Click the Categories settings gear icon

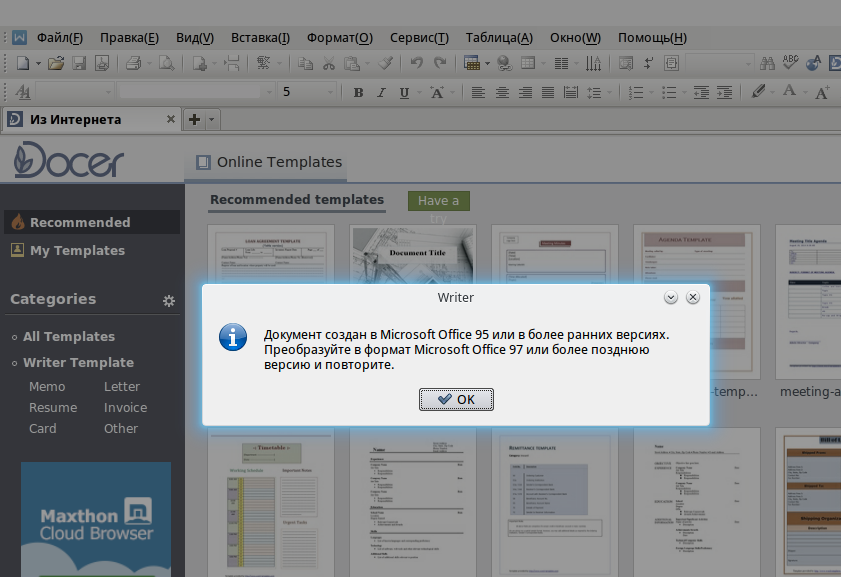(x=169, y=301)
